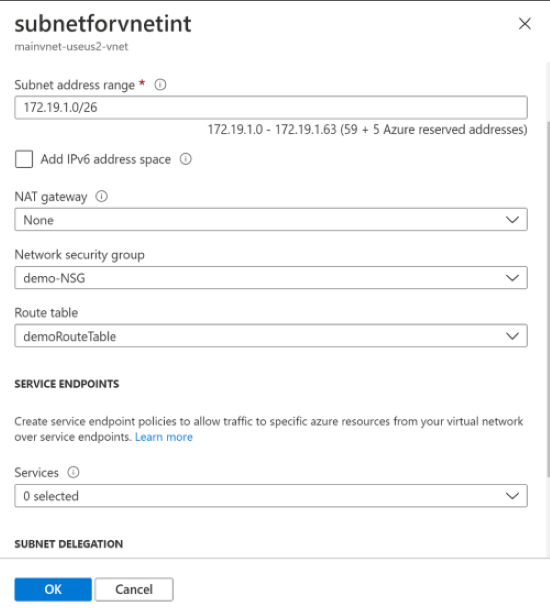
Task: Click info icon next to Add IPv6 address space
Action: click(x=186, y=159)
